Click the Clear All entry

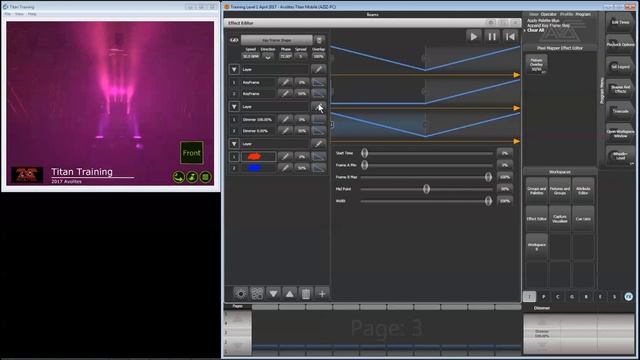536,30
